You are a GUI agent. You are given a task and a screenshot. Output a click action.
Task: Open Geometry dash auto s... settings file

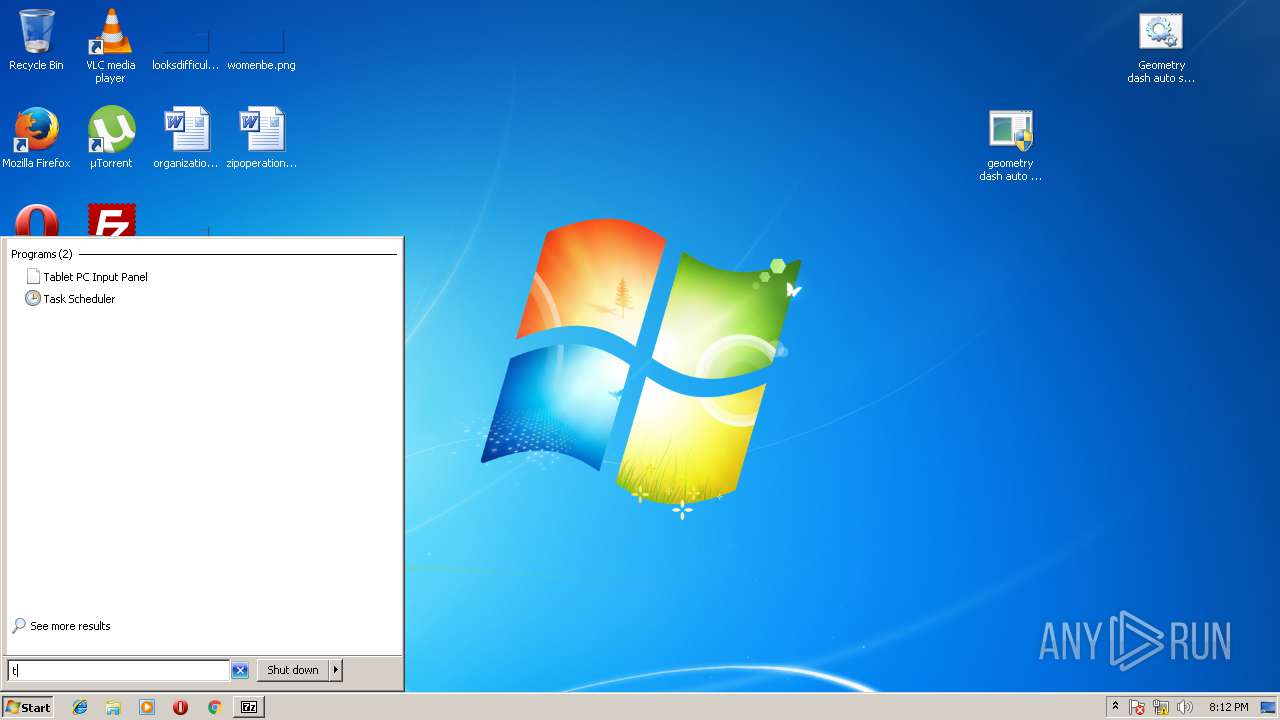tap(1161, 48)
